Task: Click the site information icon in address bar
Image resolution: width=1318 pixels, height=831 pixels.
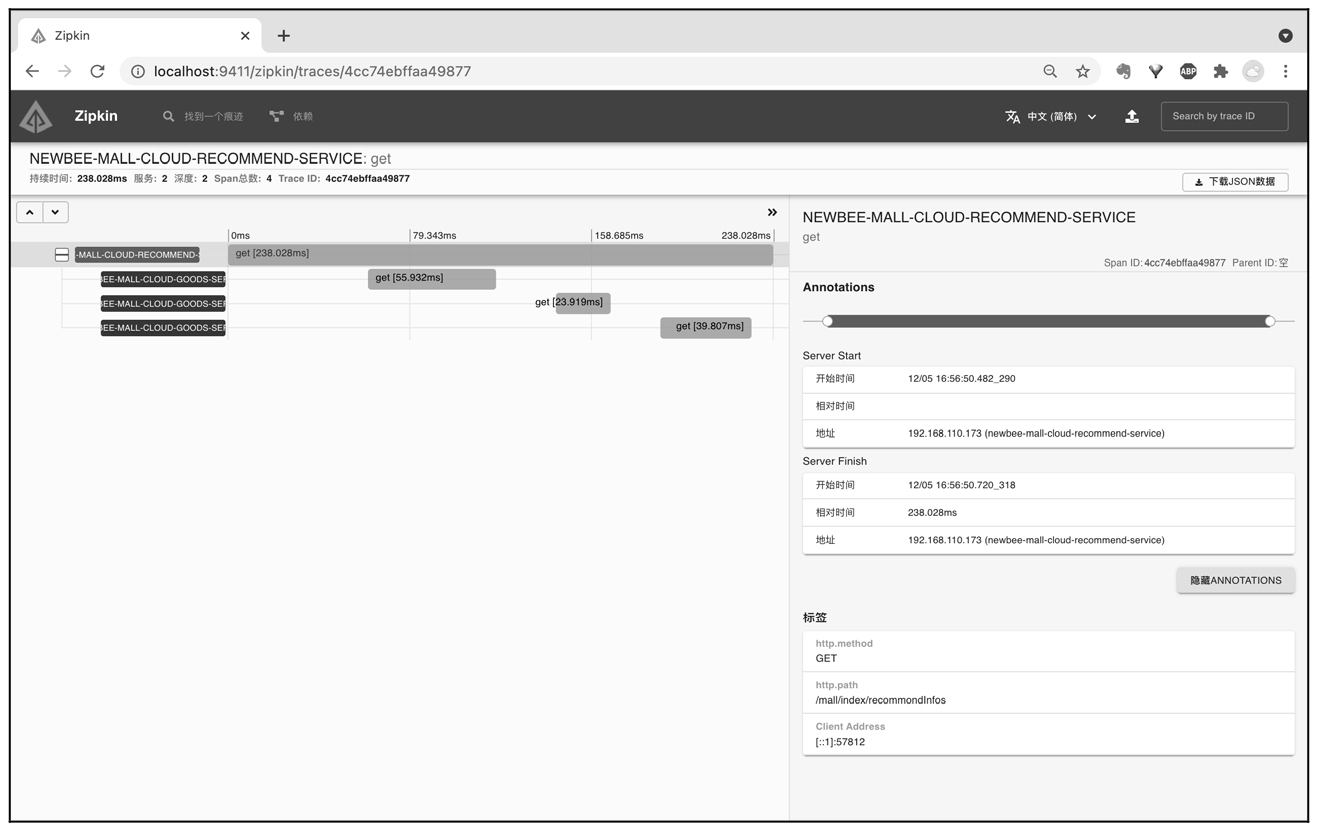Action: (138, 71)
